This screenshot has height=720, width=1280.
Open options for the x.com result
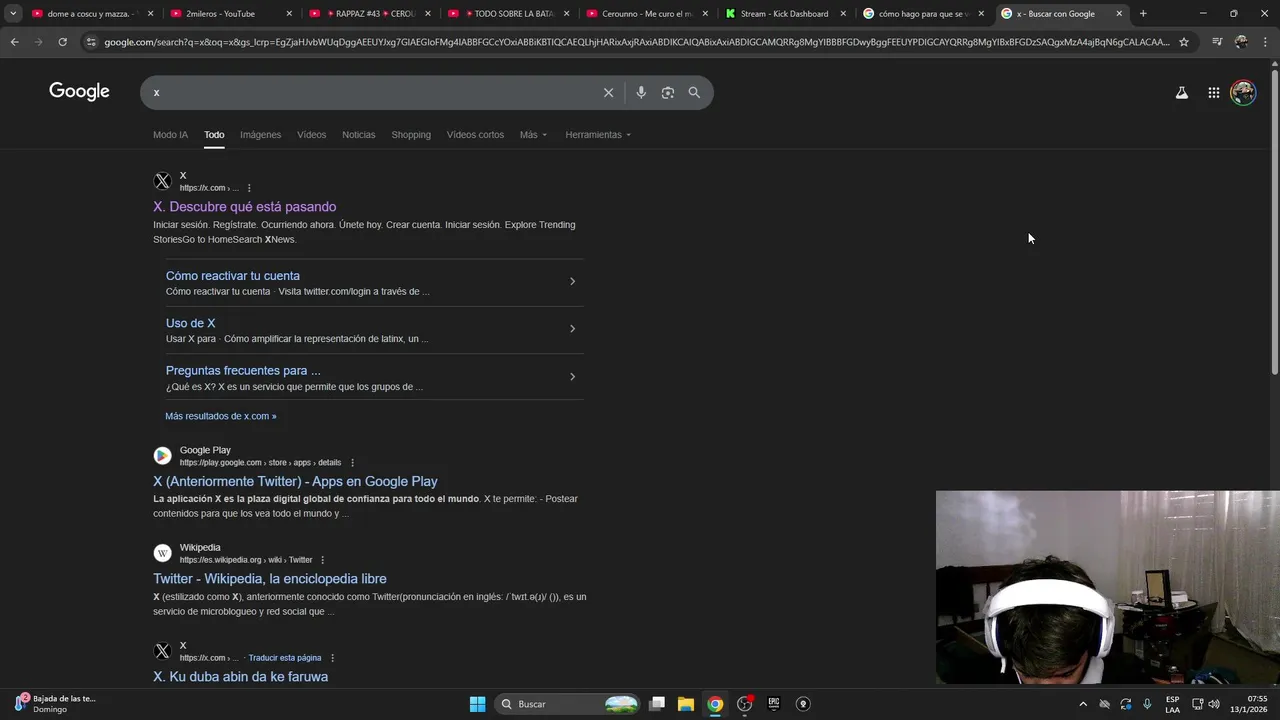[x=249, y=188]
